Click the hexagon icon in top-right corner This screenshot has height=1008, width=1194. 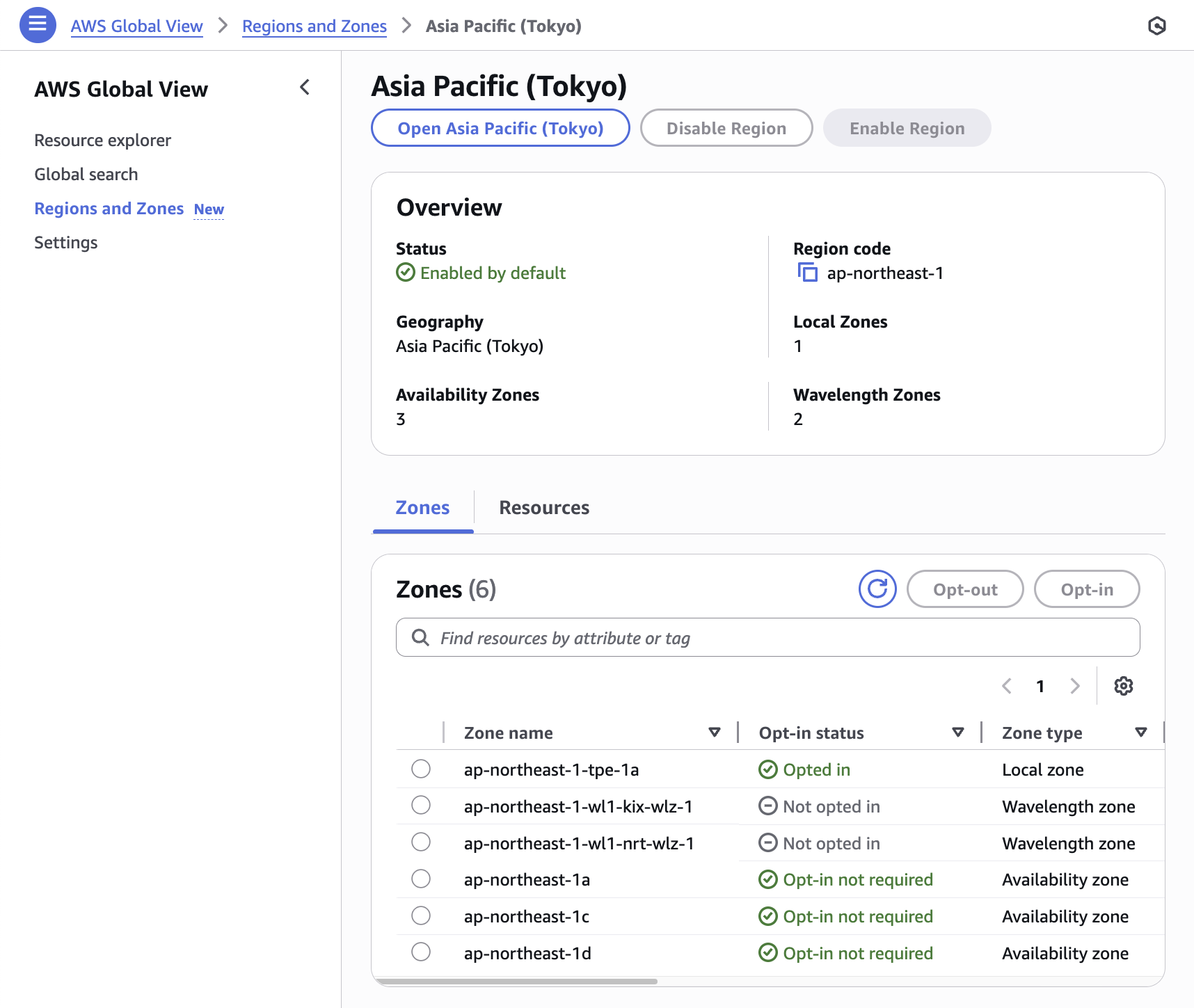tap(1156, 26)
